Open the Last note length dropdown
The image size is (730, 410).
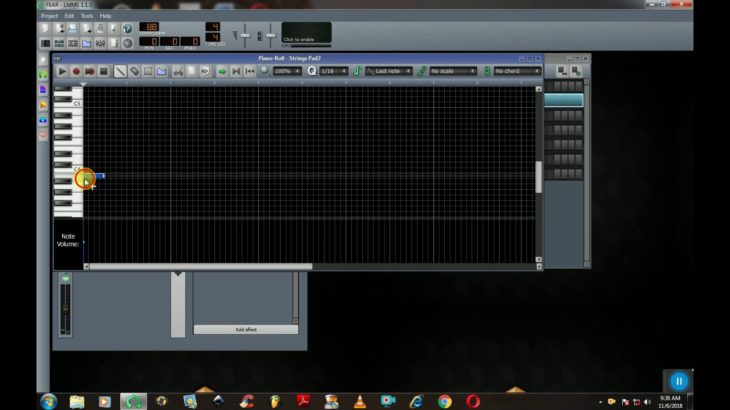(389, 71)
